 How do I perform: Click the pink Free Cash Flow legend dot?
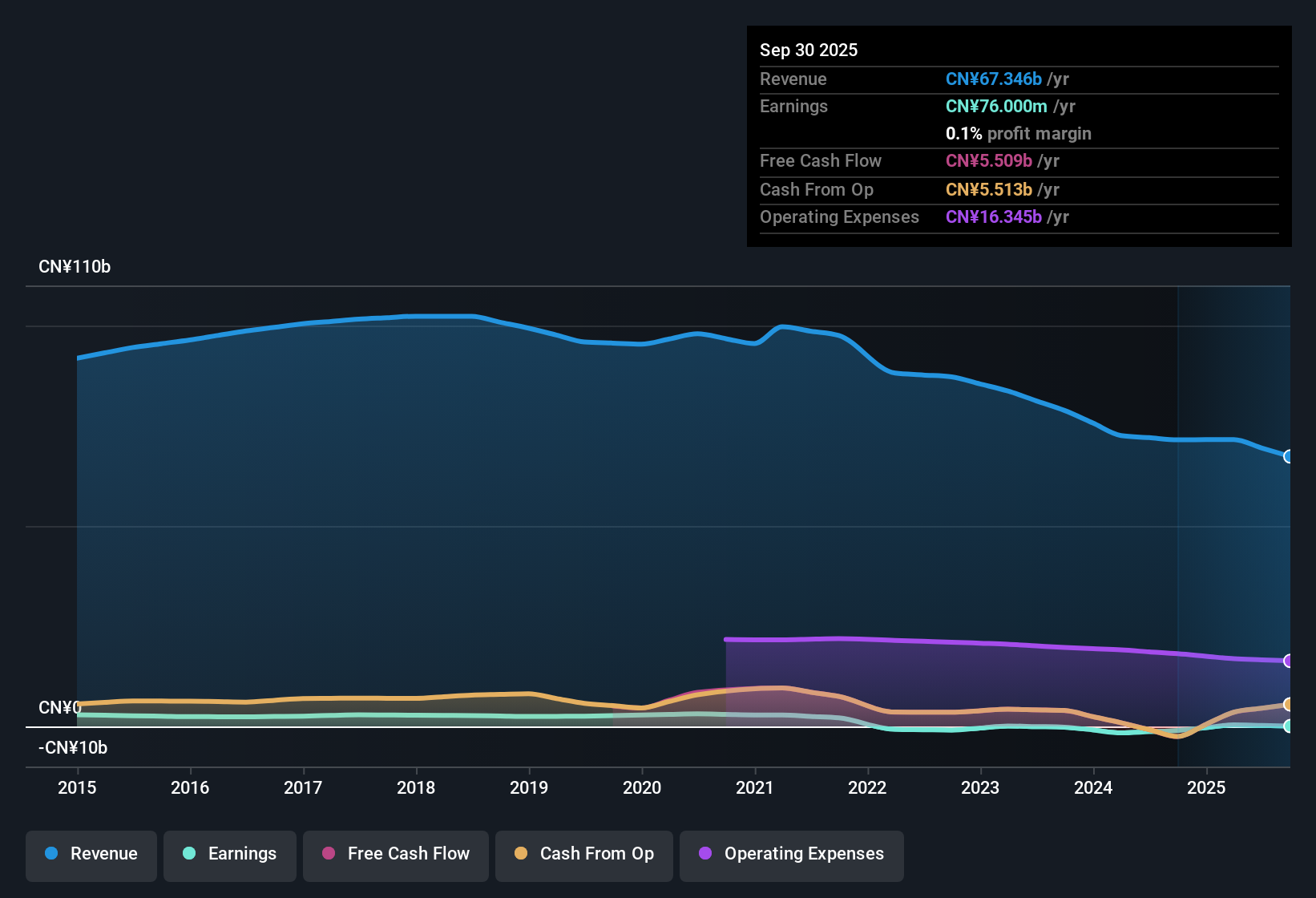click(x=328, y=854)
